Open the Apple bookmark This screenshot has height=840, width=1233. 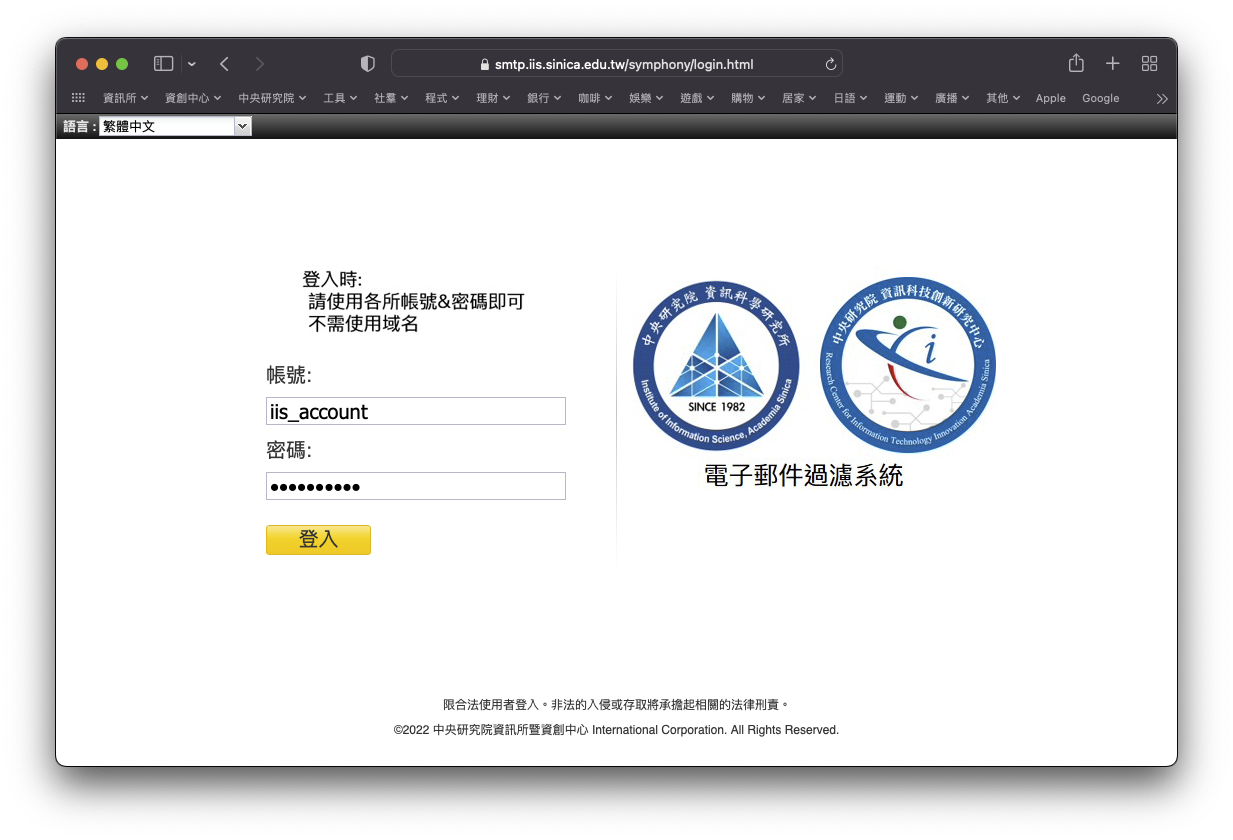1051,98
